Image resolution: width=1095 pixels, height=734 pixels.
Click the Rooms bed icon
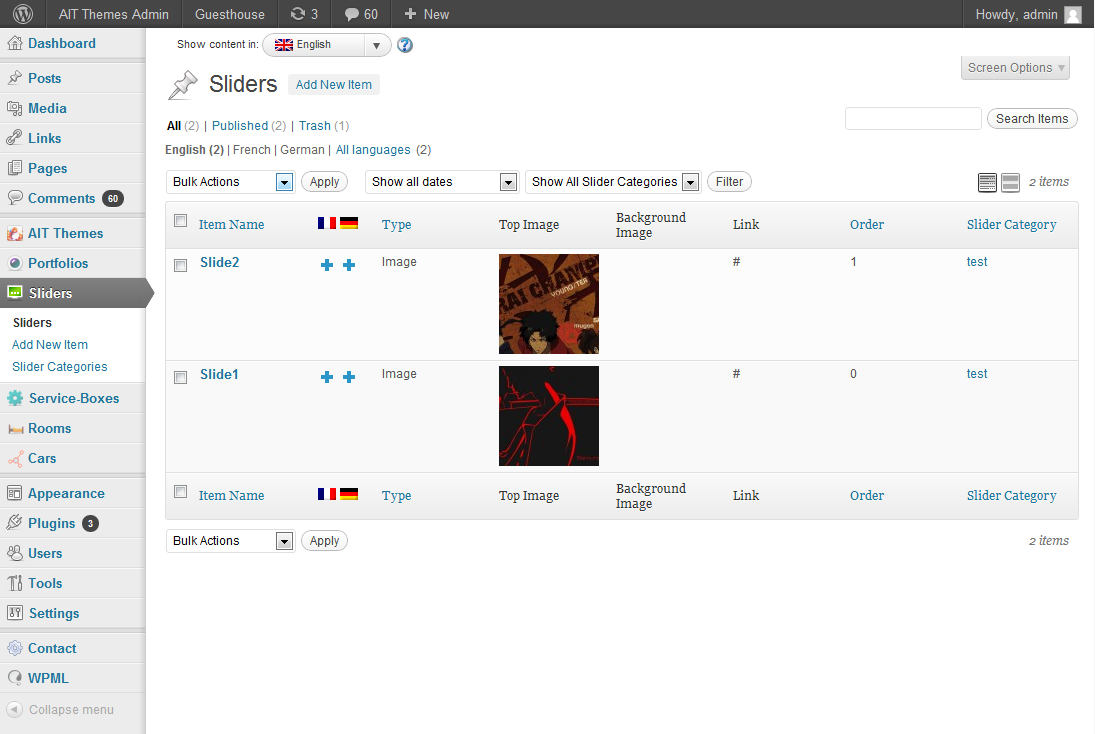15,429
